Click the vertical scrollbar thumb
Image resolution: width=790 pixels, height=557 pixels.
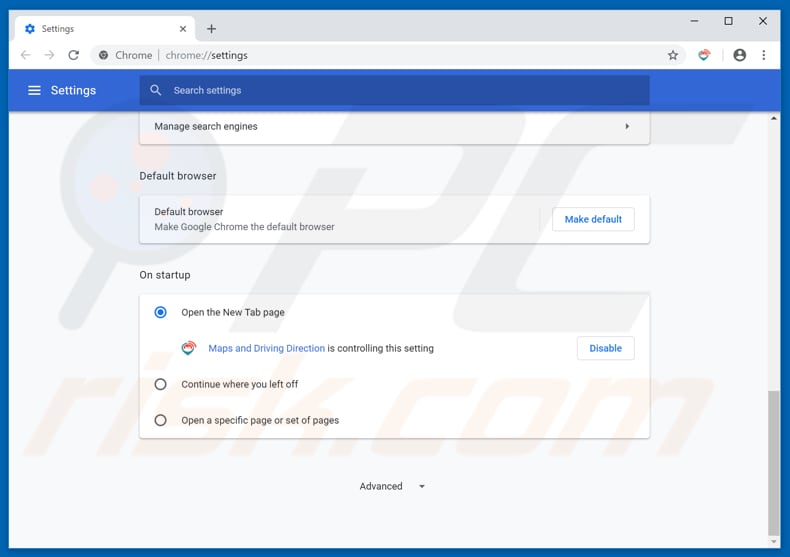[x=773, y=463]
